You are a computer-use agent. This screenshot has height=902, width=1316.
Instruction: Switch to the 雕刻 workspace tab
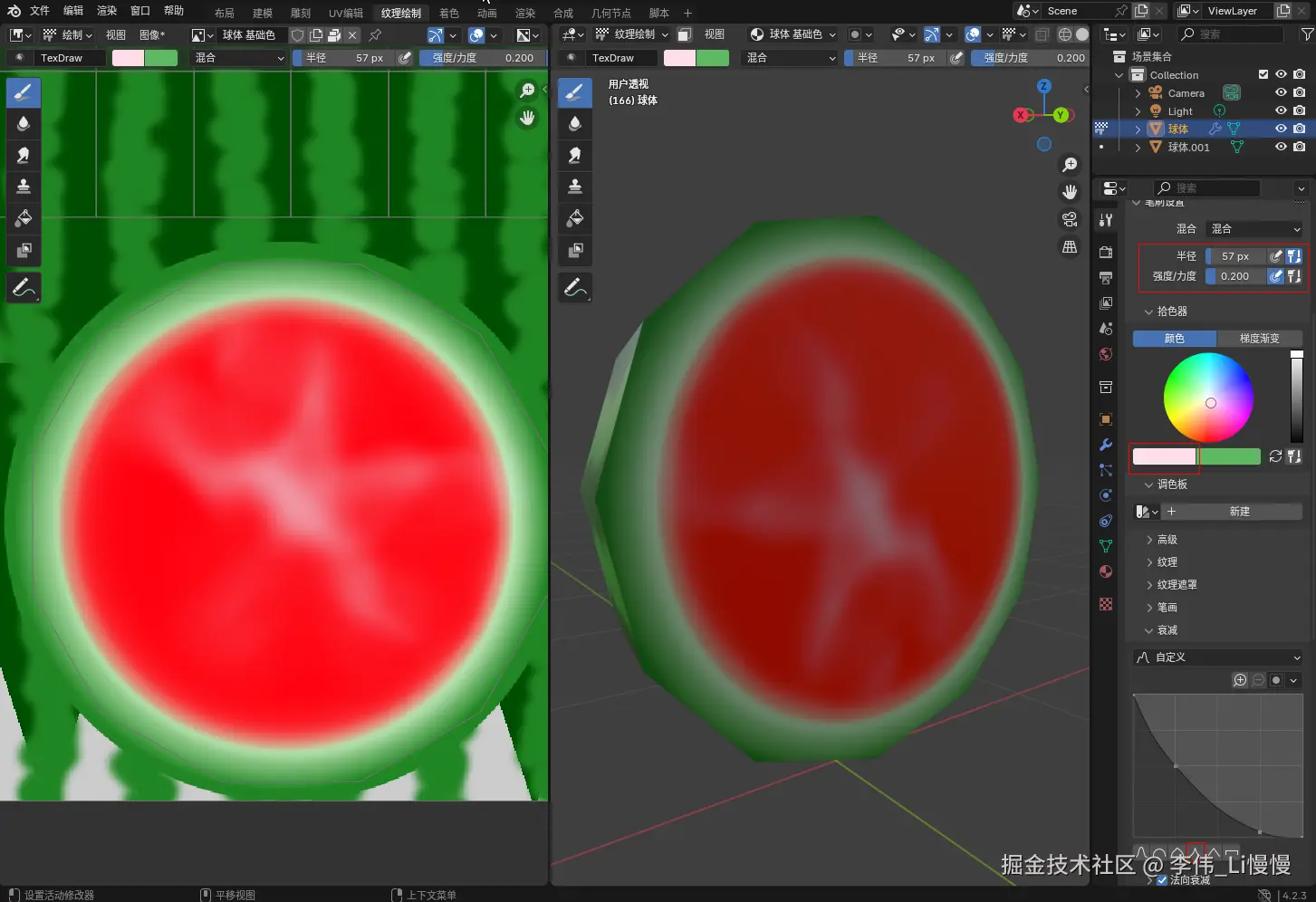[x=301, y=13]
